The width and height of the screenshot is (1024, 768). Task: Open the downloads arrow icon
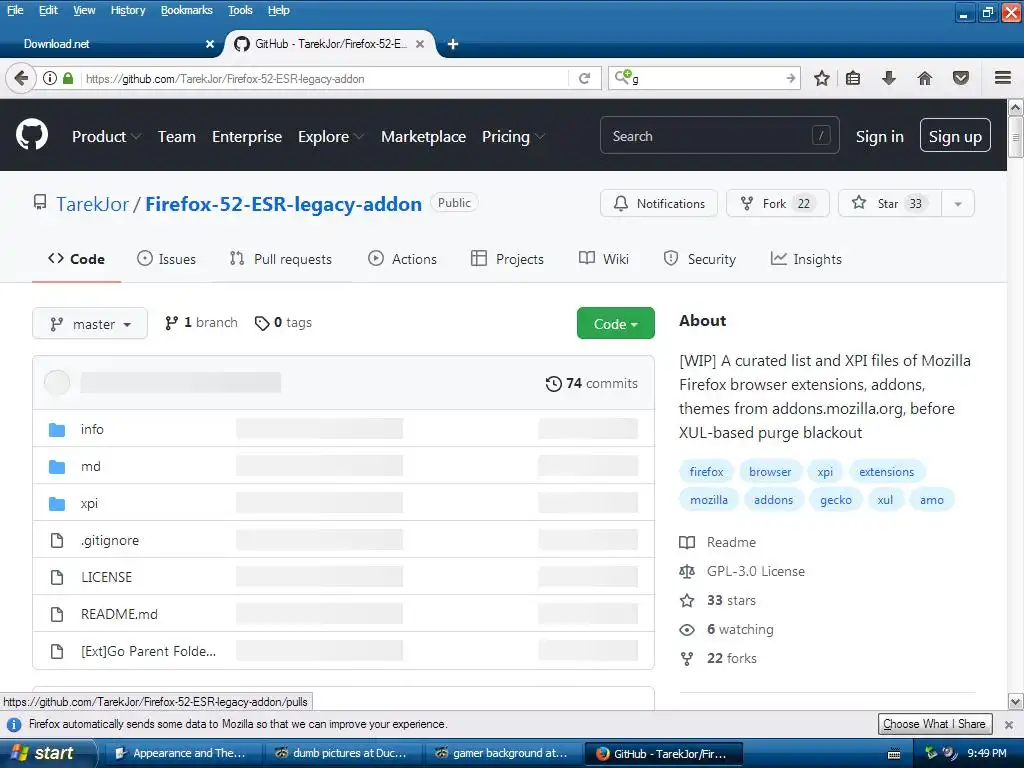tap(889, 78)
